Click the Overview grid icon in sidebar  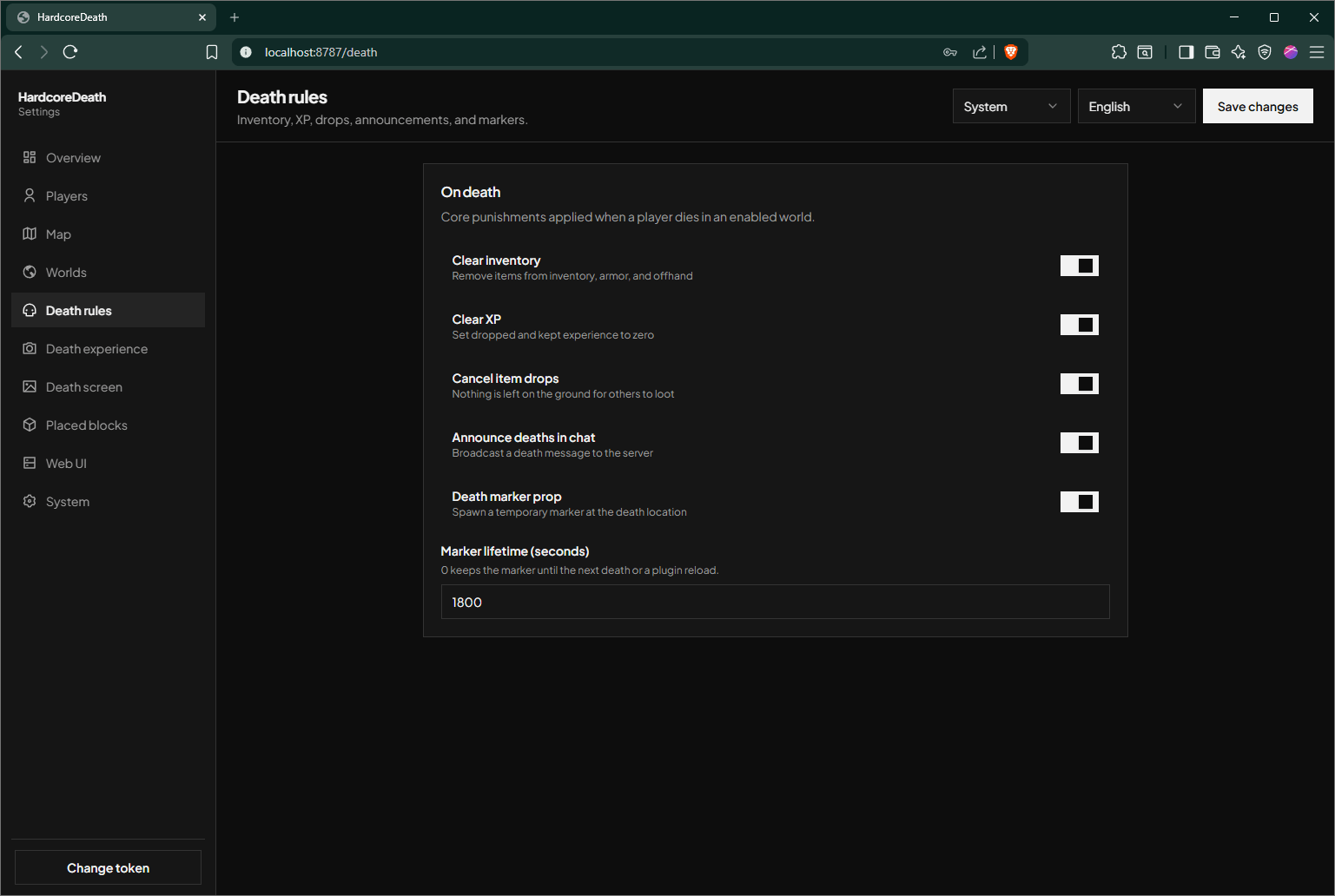coord(30,157)
